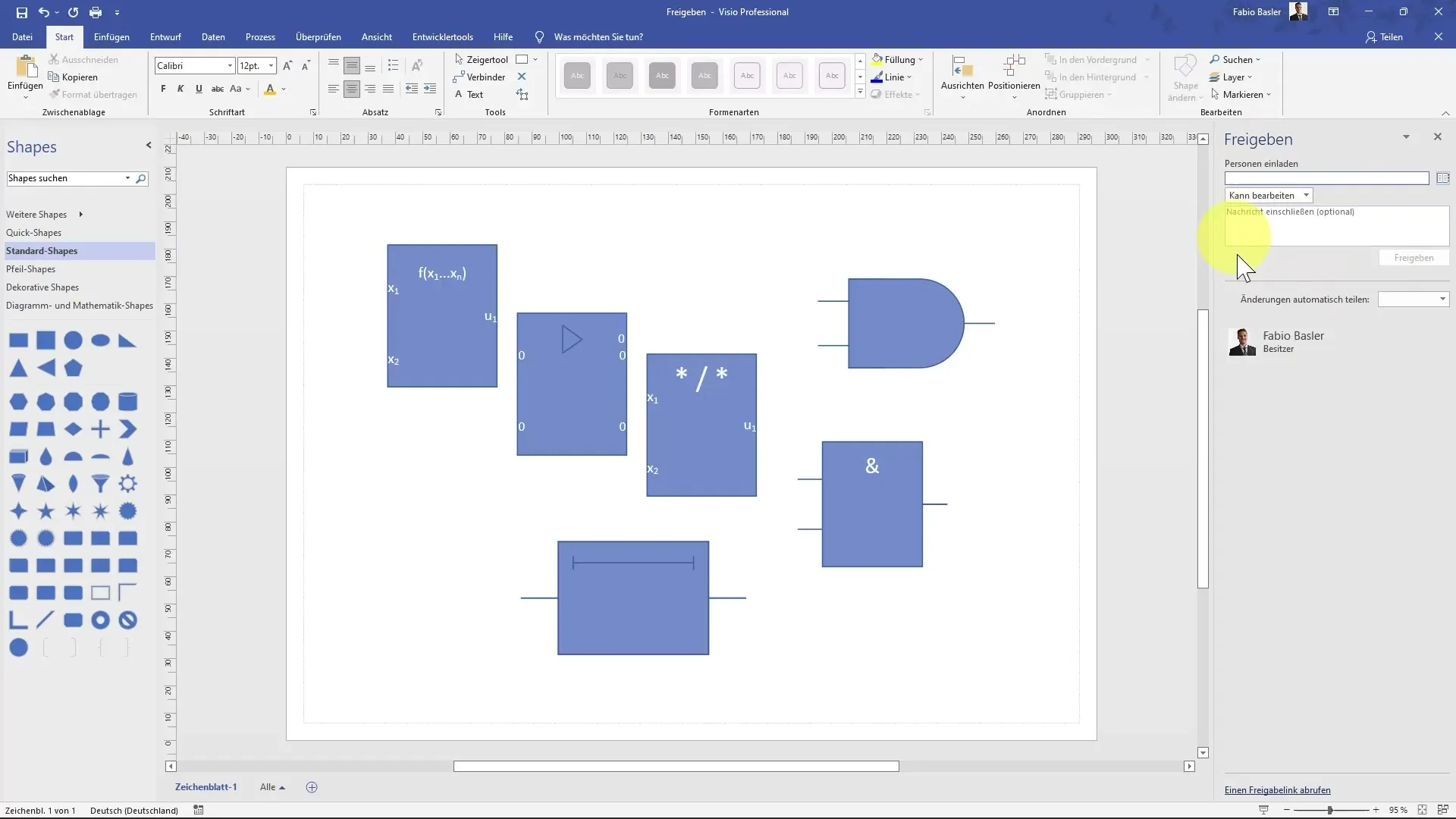This screenshot has width=1456, height=819.
Task: Toggle strikethrough formatting abc
Action: click(x=218, y=89)
